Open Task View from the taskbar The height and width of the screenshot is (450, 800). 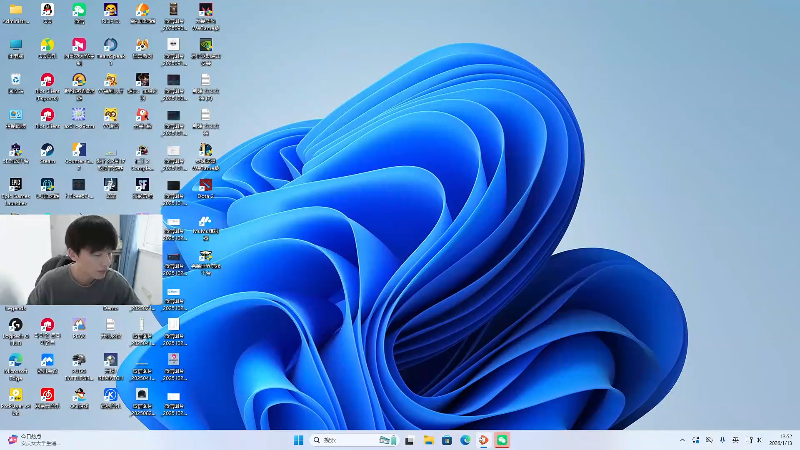coord(409,440)
